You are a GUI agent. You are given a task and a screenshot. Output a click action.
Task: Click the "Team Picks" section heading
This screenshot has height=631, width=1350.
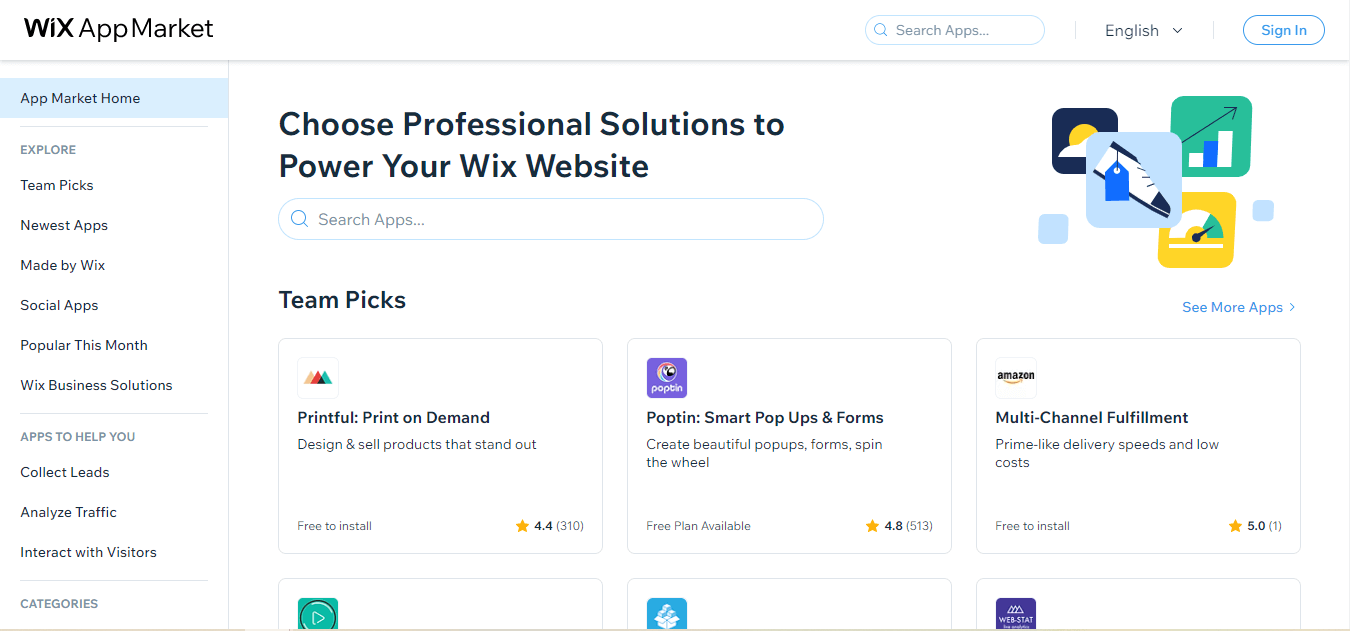[342, 300]
